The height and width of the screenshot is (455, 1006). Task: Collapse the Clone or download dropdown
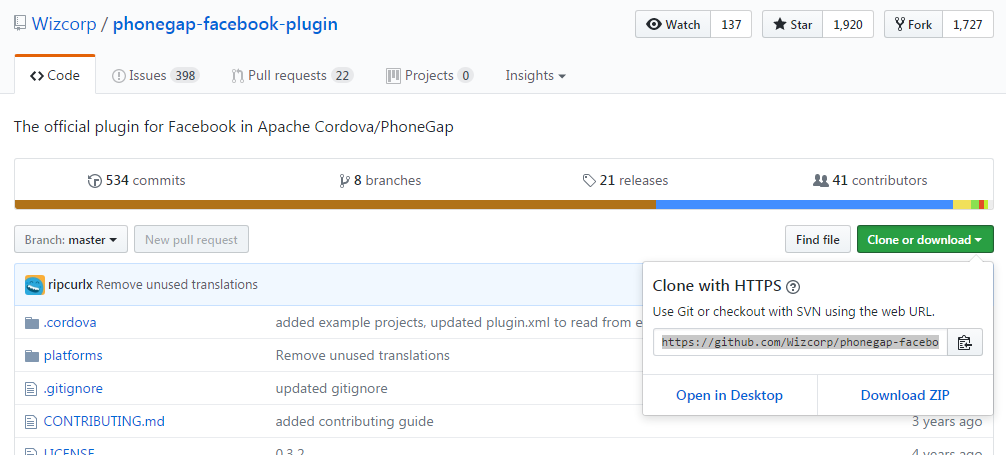pyautogui.click(x=925, y=239)
